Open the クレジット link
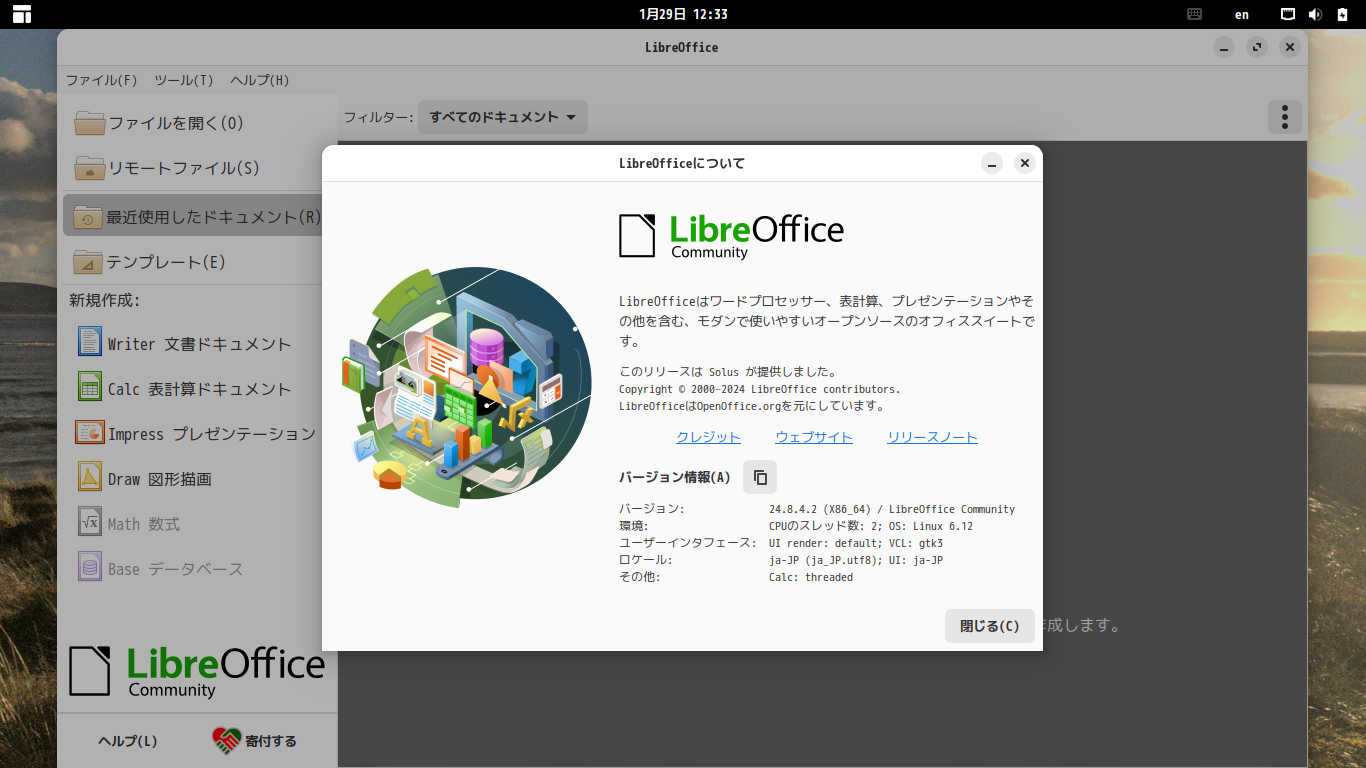 [708, 437]
